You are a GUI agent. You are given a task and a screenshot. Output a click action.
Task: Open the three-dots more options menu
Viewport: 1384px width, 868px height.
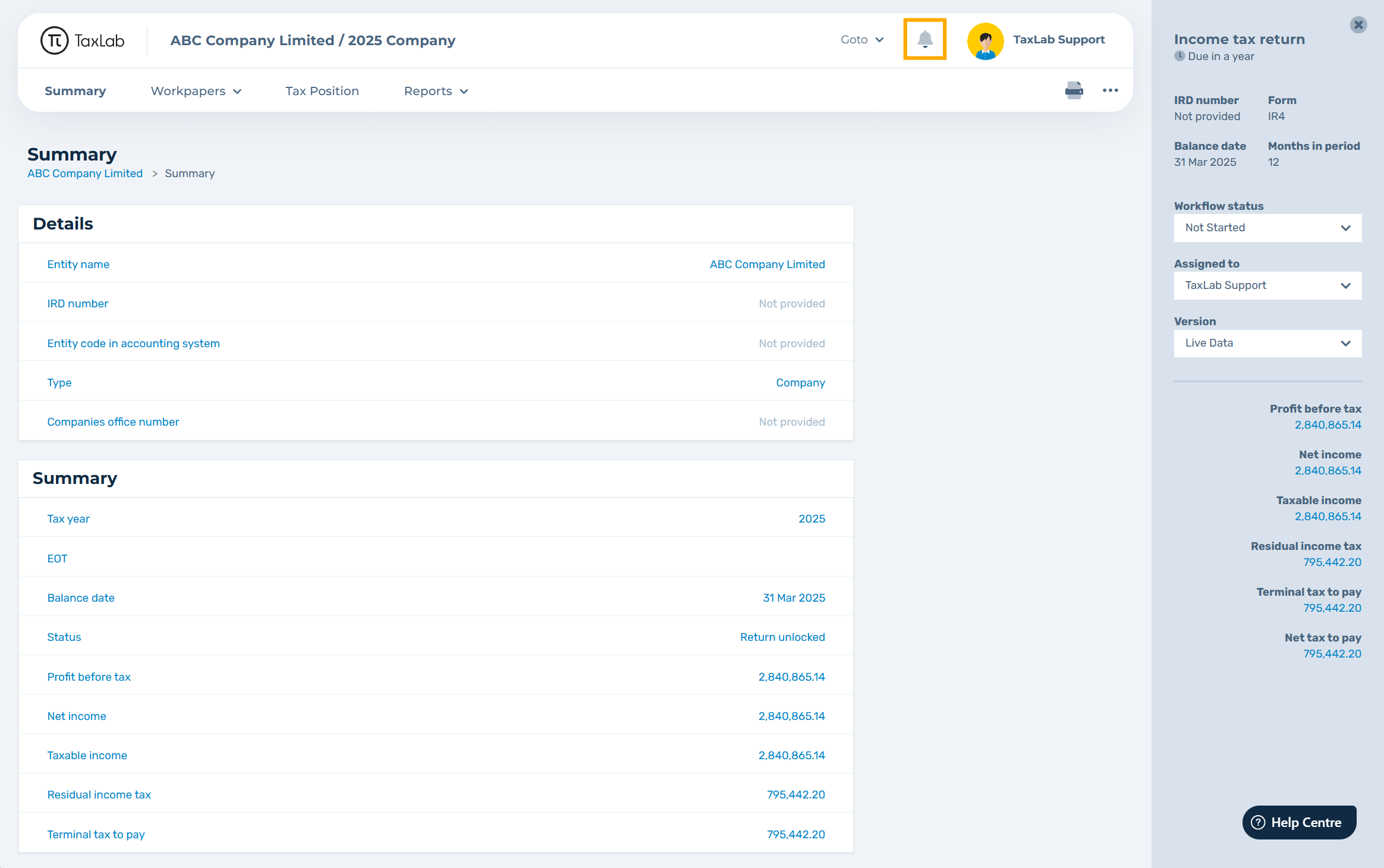[1110, 90]
